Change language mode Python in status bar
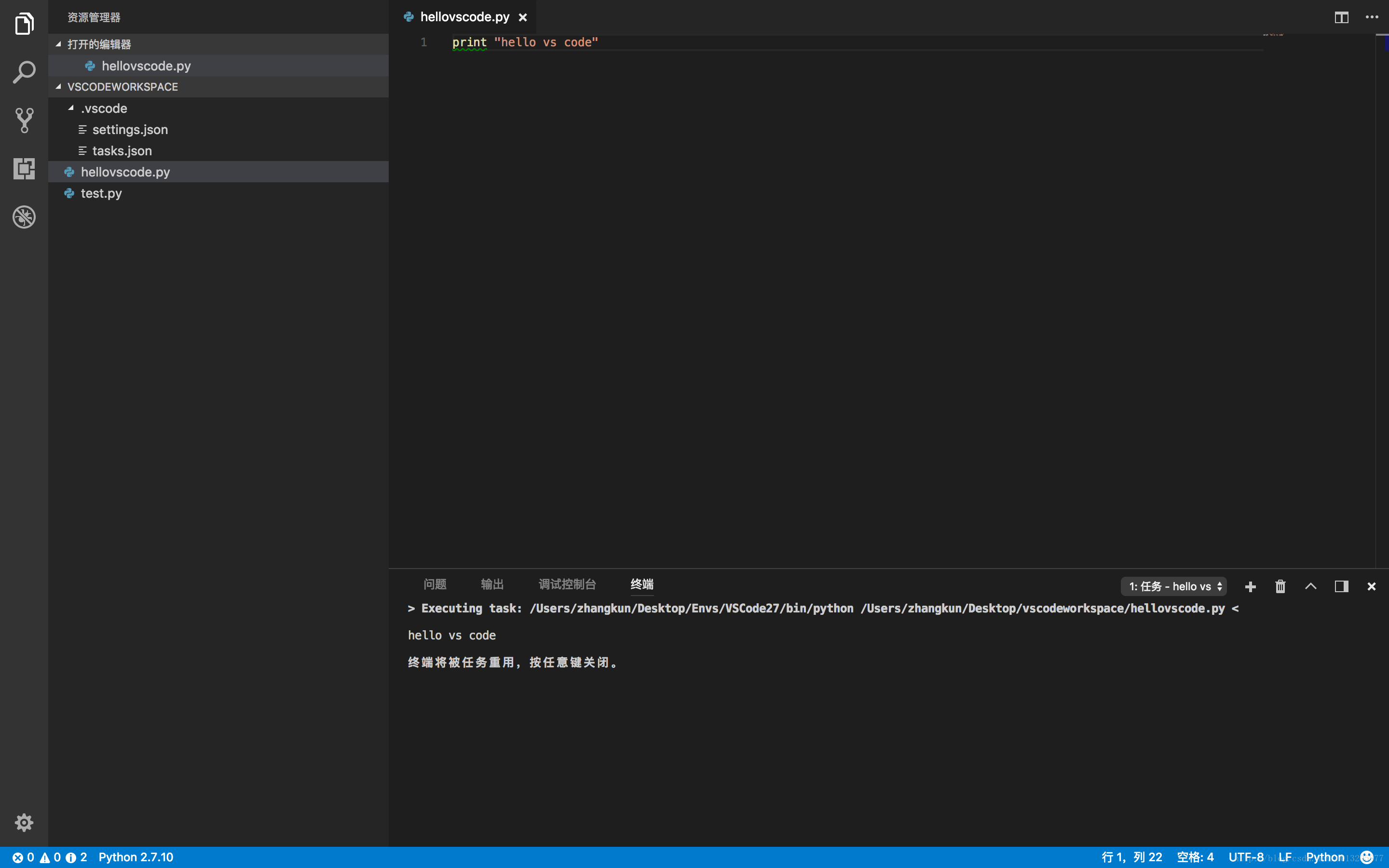Viewport: 1389px width, 868px height. pyautogui.click(x=1325, y=857)
